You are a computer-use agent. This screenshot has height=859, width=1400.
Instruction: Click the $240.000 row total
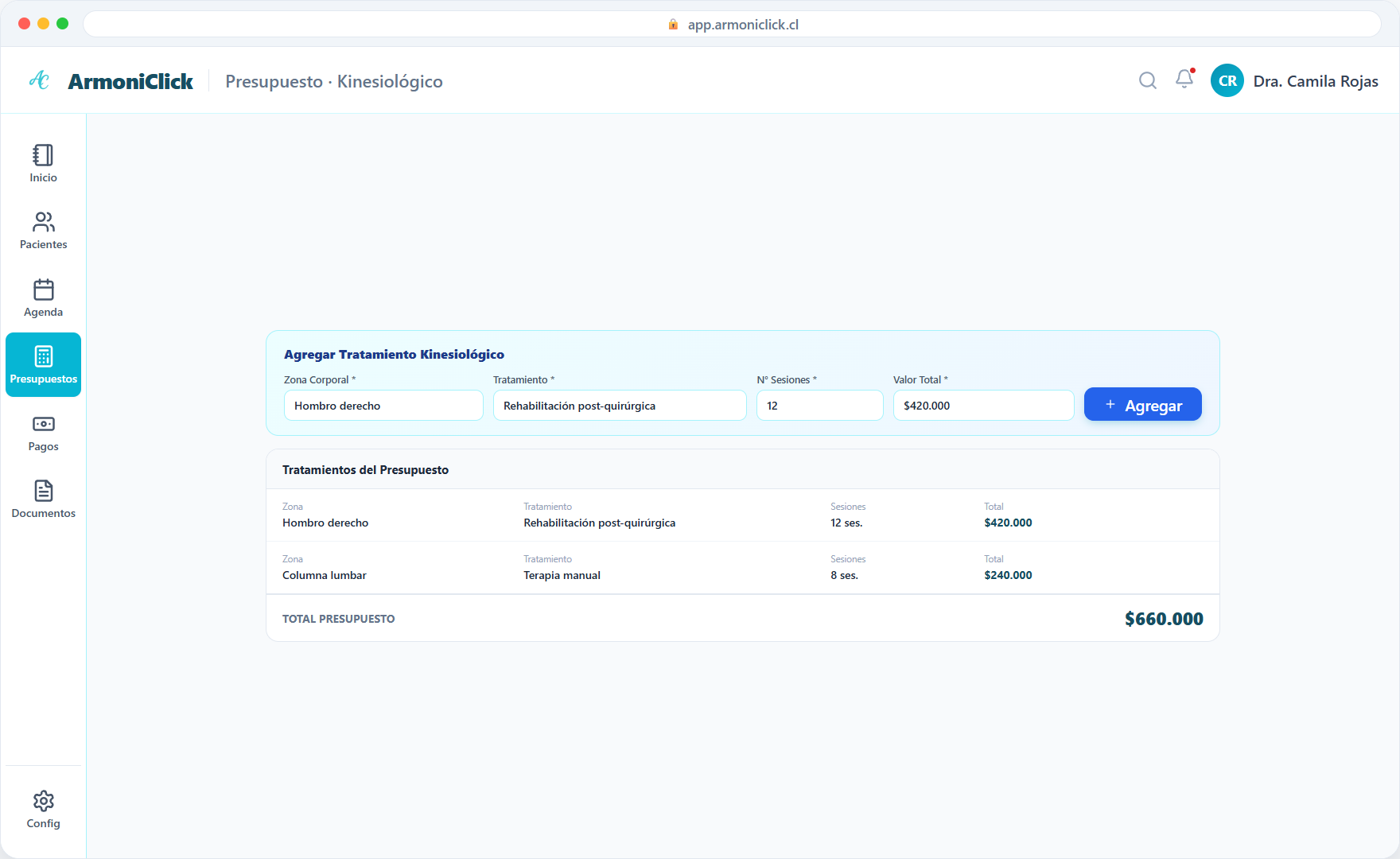(x=1008, y=575)
